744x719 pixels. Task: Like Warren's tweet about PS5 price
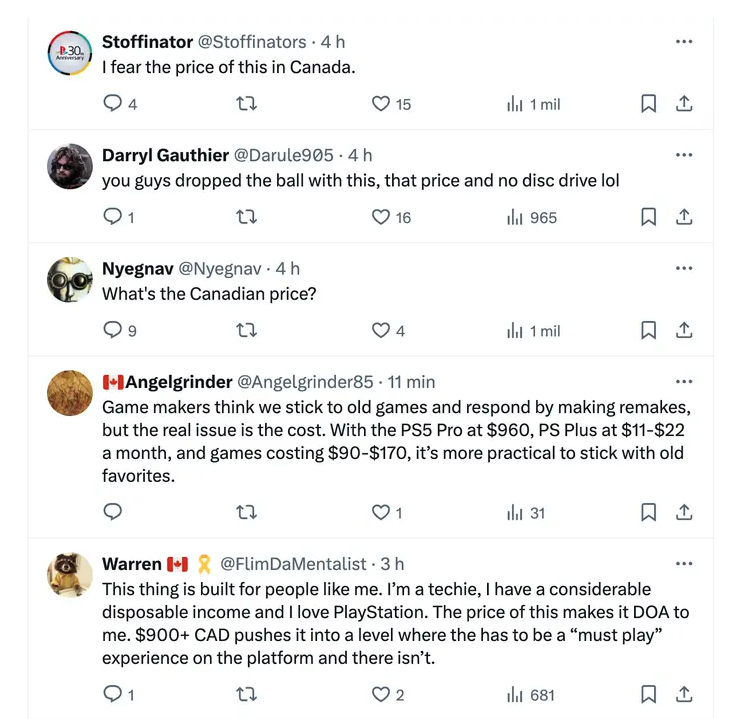380,694
